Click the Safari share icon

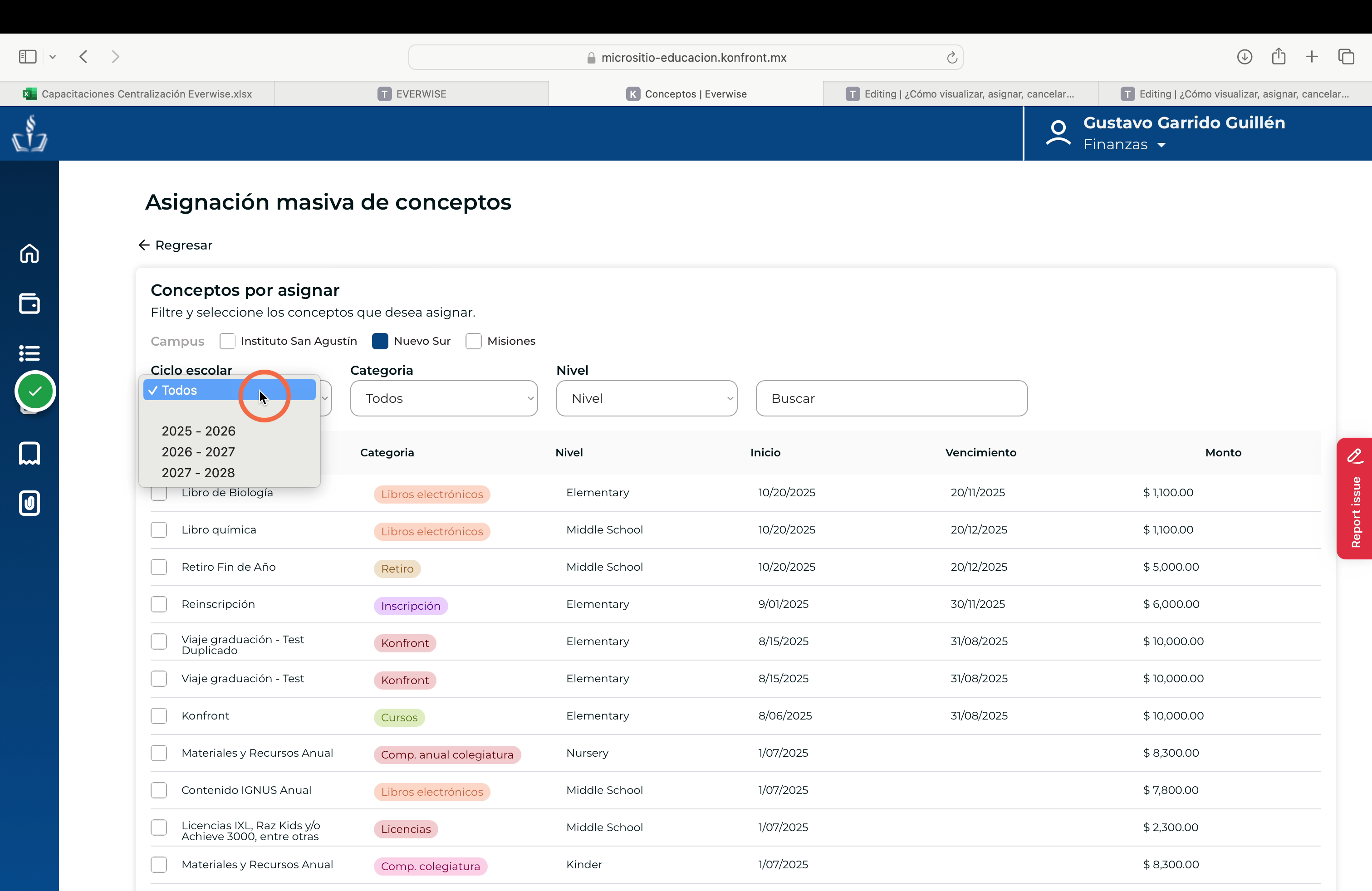(x=1279, y=56)
